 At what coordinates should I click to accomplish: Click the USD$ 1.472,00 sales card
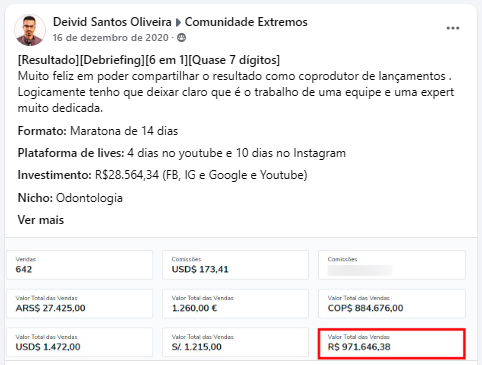click(x=80, y=342)
